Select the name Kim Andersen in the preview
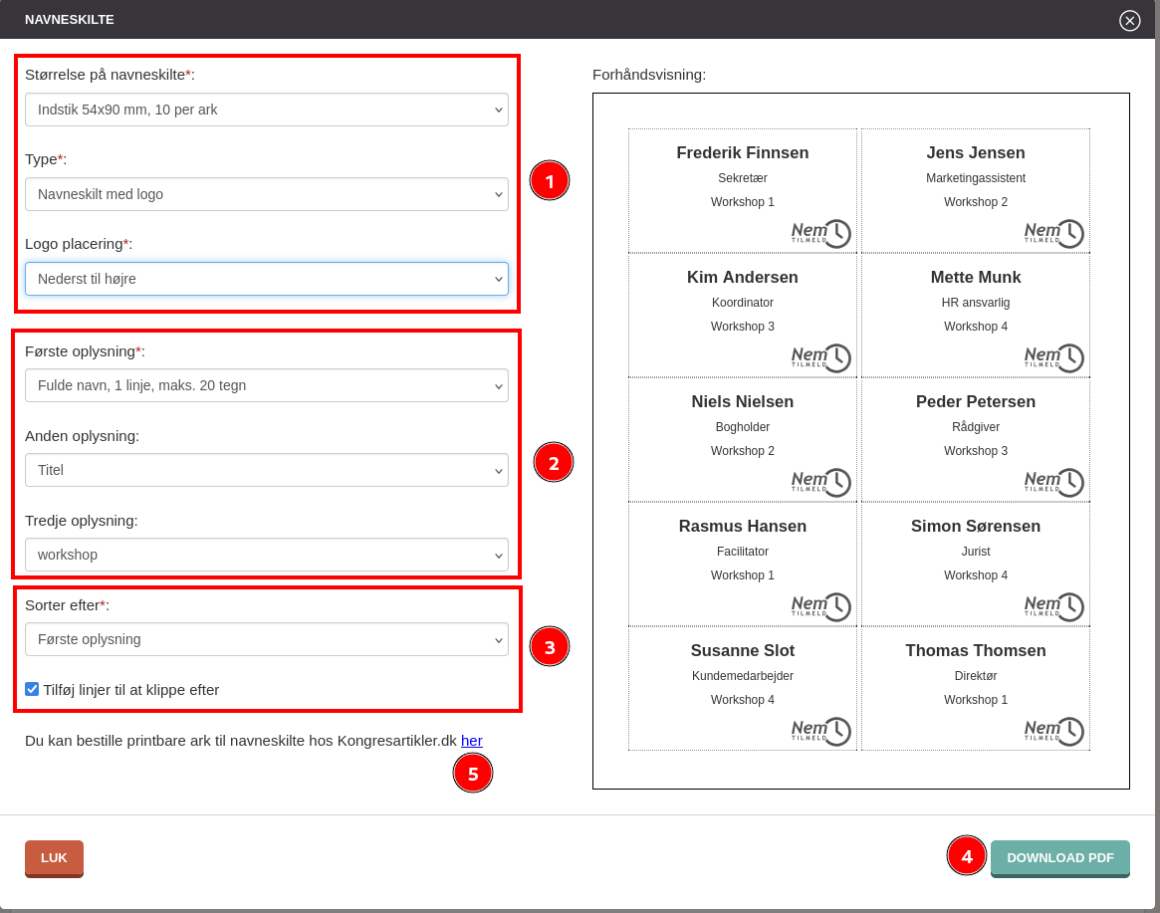Viewport: 1160px width, 913px height. pos(743,277)
